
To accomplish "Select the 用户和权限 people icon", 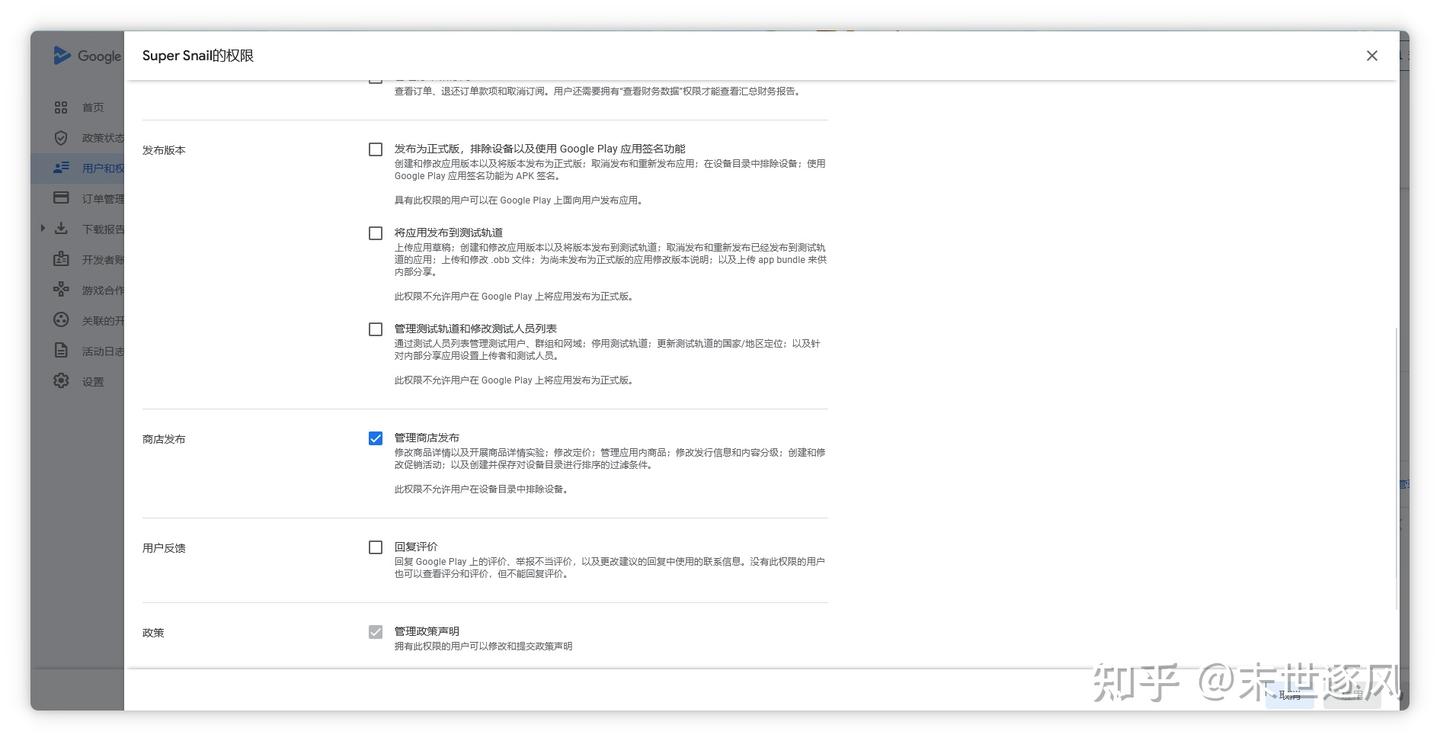I will tap(61, 168).
